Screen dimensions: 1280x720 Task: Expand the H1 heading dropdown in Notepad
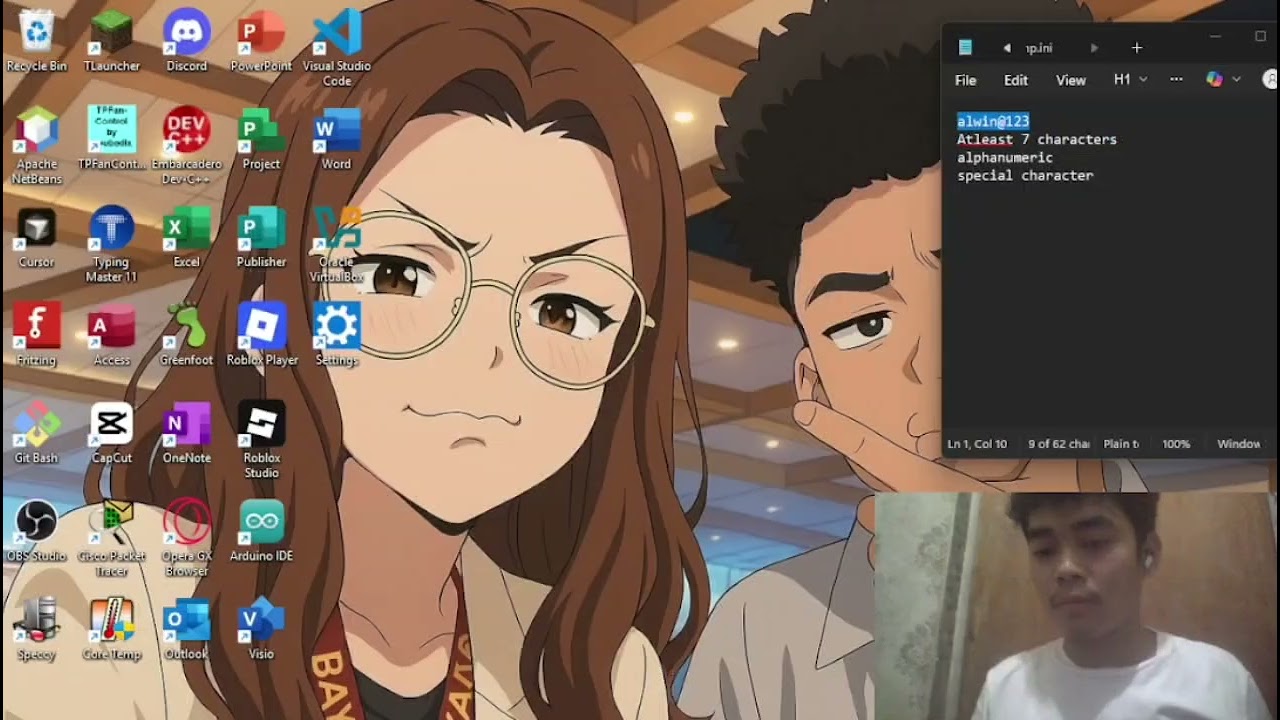pos(1130,80)
